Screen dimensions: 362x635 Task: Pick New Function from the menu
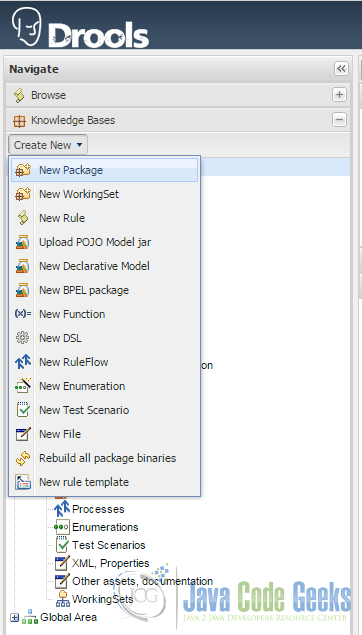pyautogui.click(x=104, y=314)
